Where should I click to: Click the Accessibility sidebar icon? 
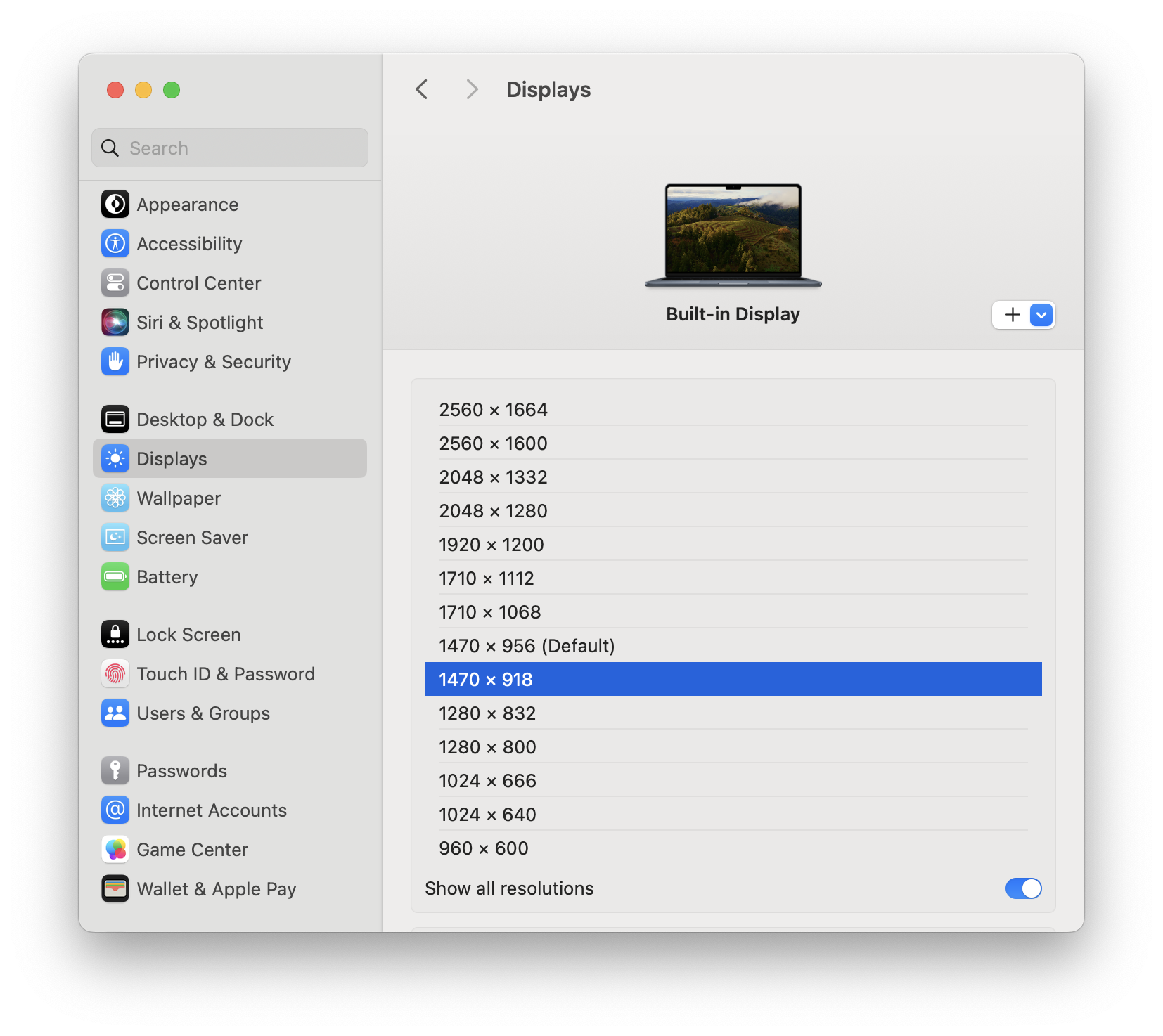(x=115, y=244)
